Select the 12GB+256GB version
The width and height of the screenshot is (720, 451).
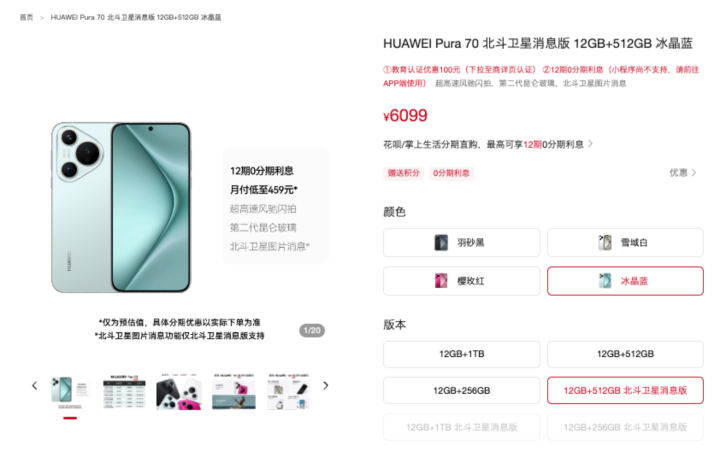coord(461,390)
